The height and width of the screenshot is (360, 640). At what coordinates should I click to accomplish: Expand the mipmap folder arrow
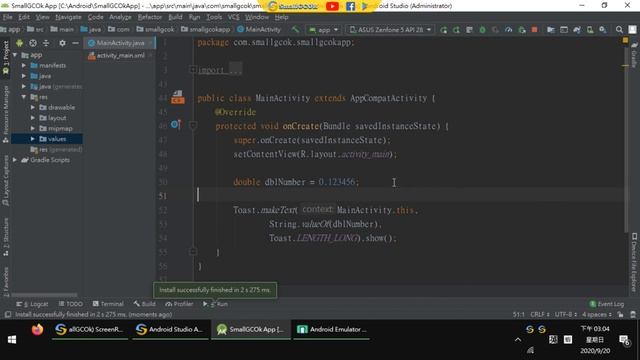pos(33,129)
